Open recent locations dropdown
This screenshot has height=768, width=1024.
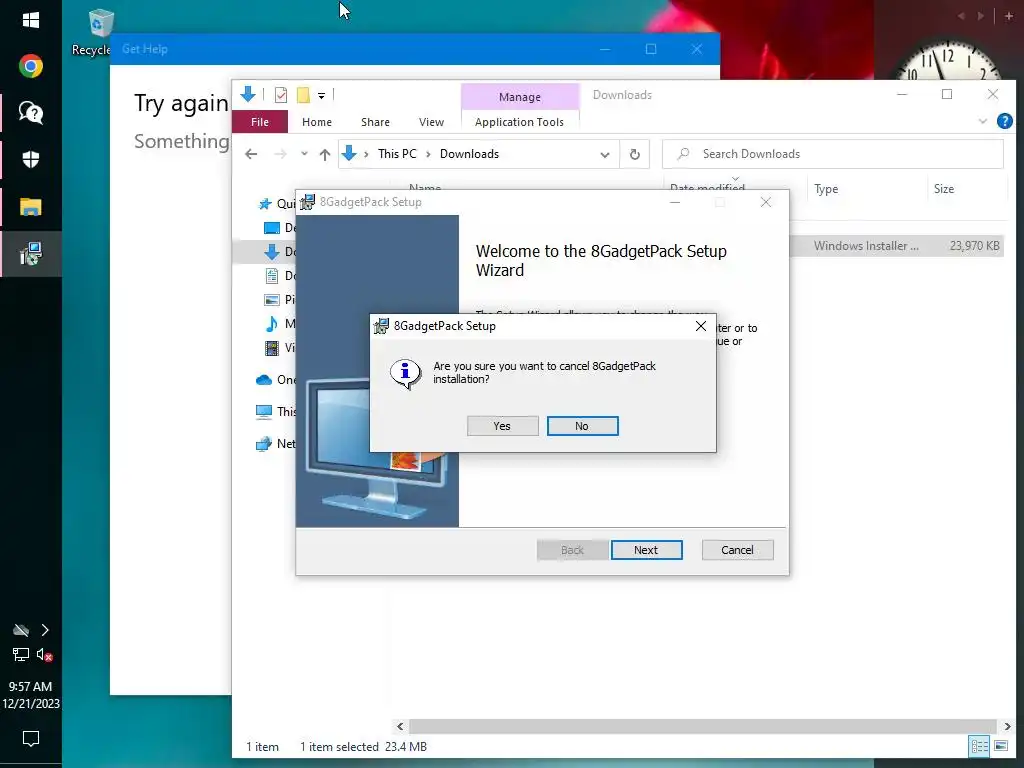click(304, 154)
